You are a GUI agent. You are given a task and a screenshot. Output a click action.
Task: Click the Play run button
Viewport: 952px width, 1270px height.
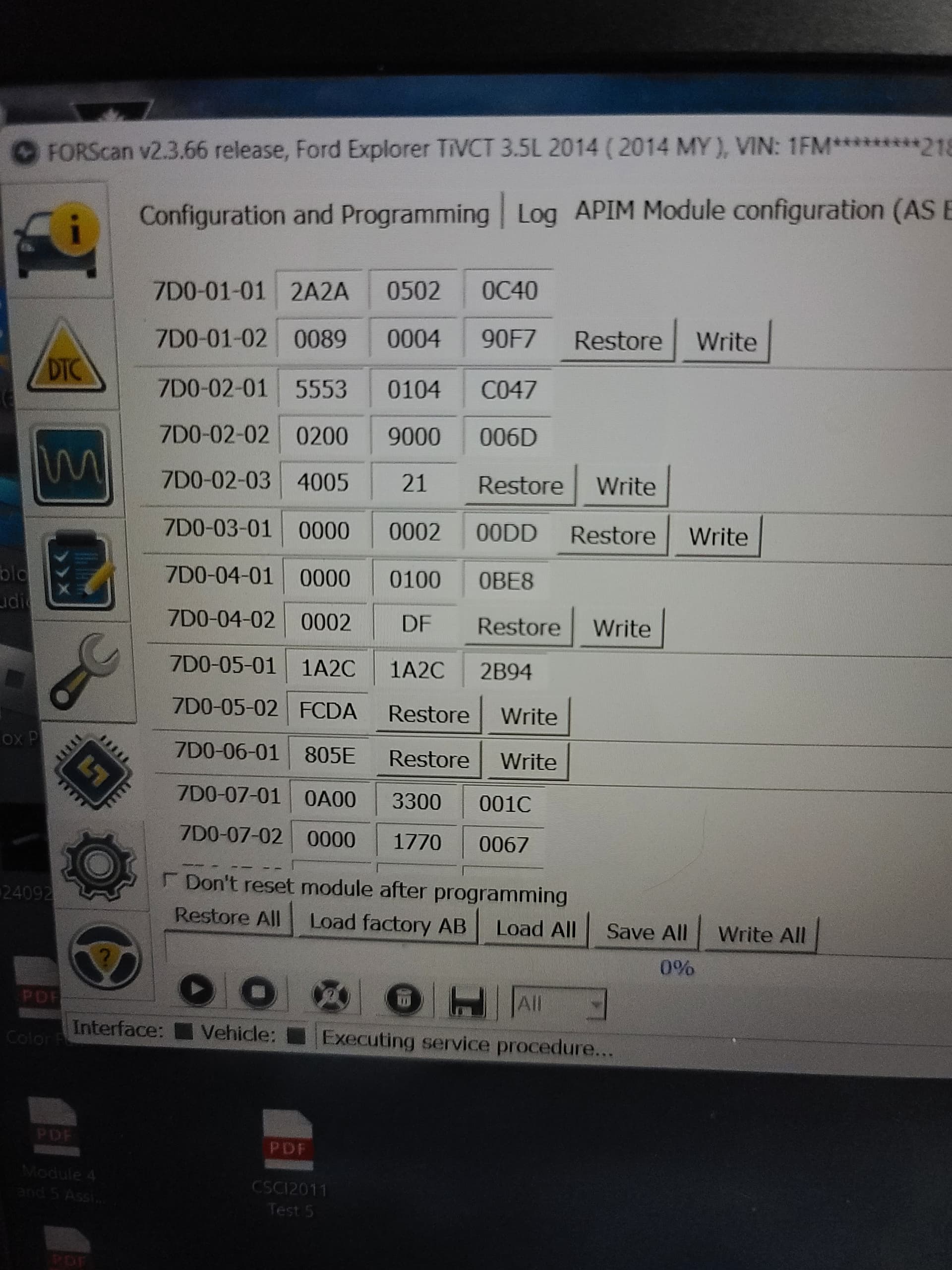click(x=197, y=989)
